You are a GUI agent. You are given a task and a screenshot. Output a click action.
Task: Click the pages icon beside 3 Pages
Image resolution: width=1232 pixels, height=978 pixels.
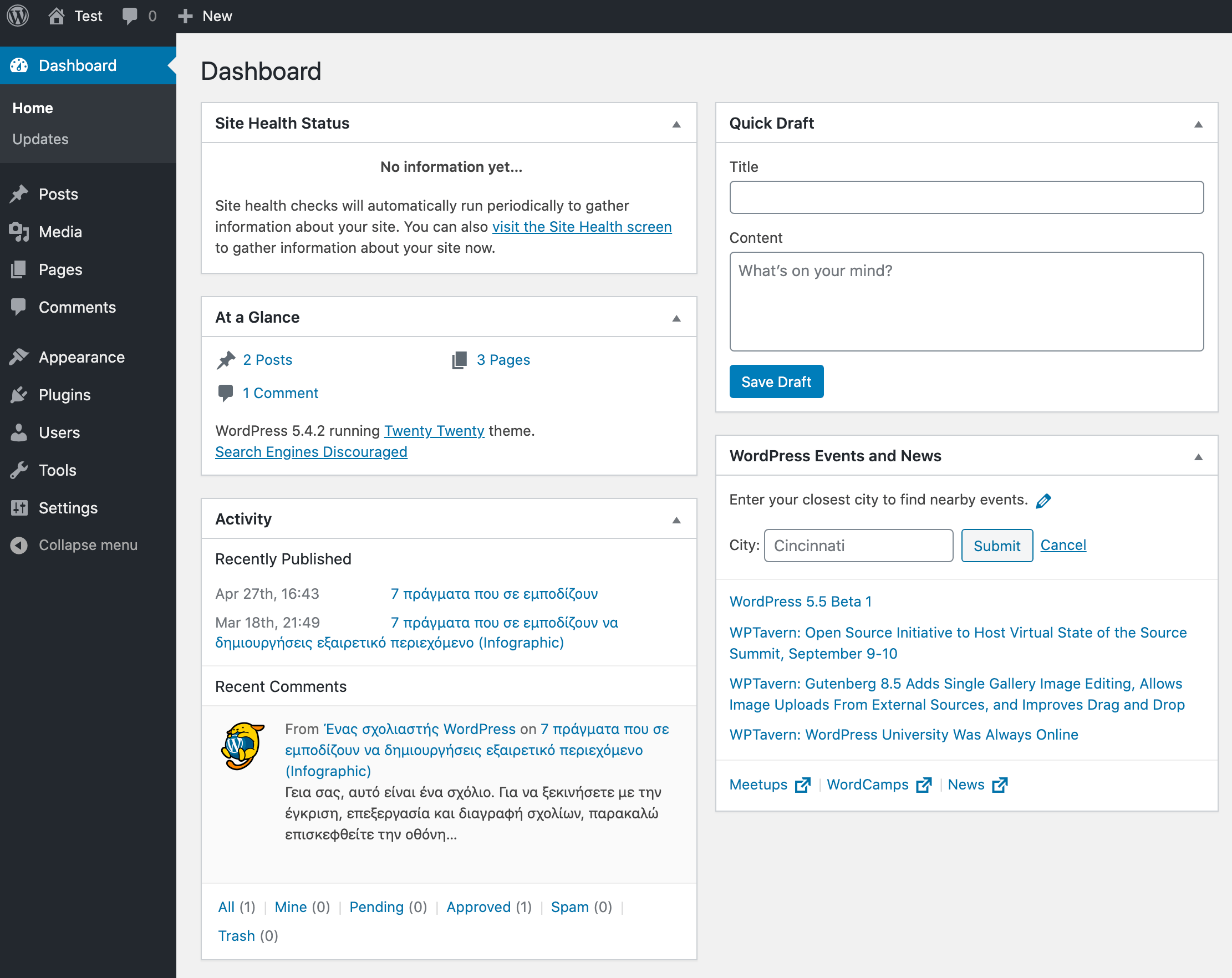click(x=460, y=360)
